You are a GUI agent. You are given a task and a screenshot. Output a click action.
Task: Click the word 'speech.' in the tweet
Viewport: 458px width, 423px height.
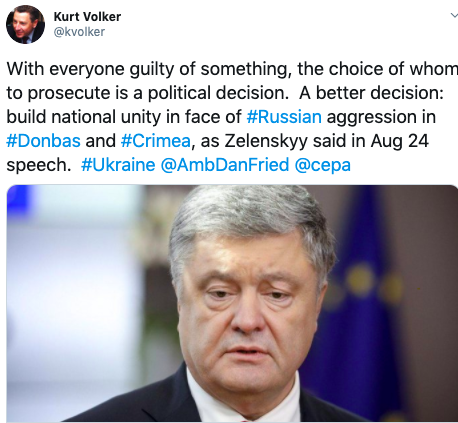[39, 166]
